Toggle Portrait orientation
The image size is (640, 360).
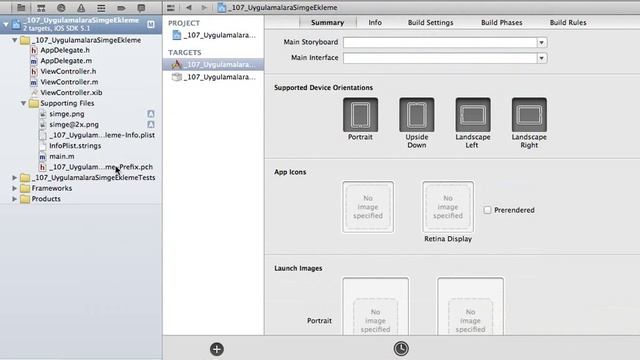(360, 115)
